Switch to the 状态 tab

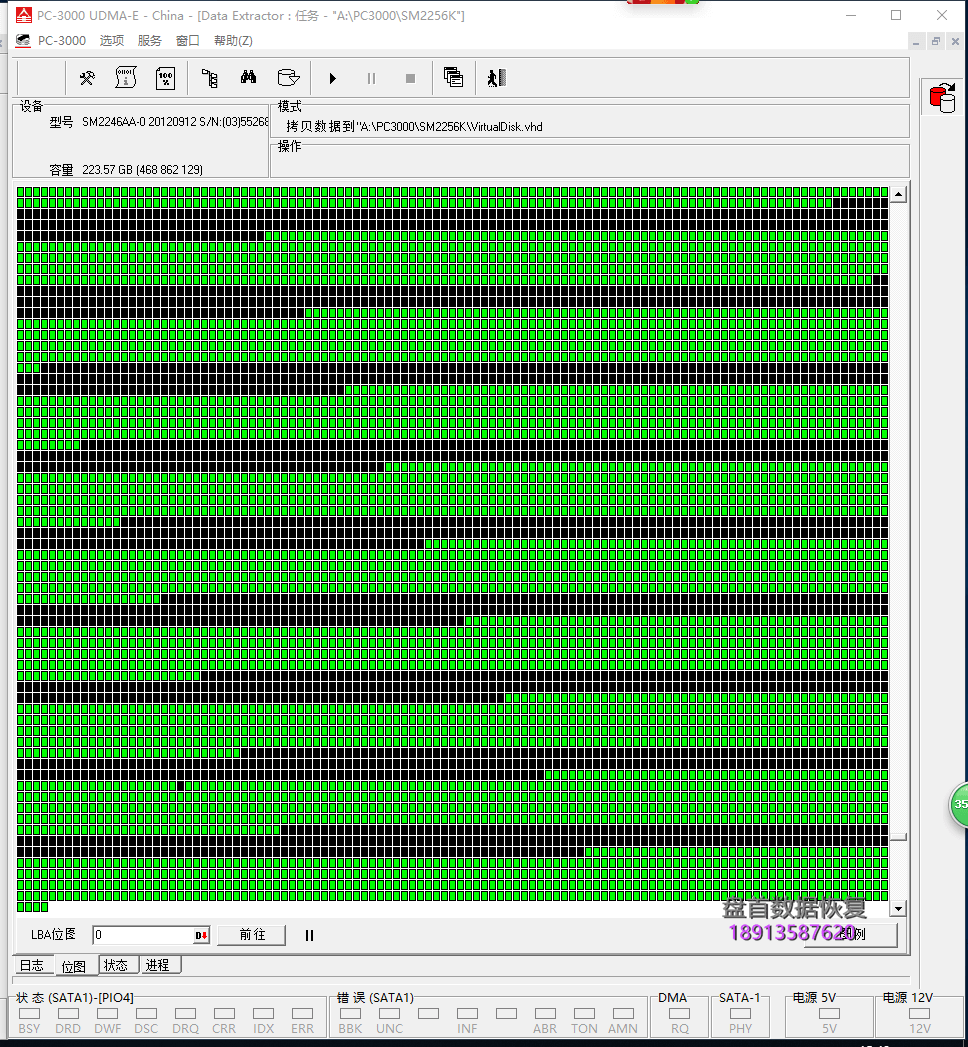(x=115, y=965)
